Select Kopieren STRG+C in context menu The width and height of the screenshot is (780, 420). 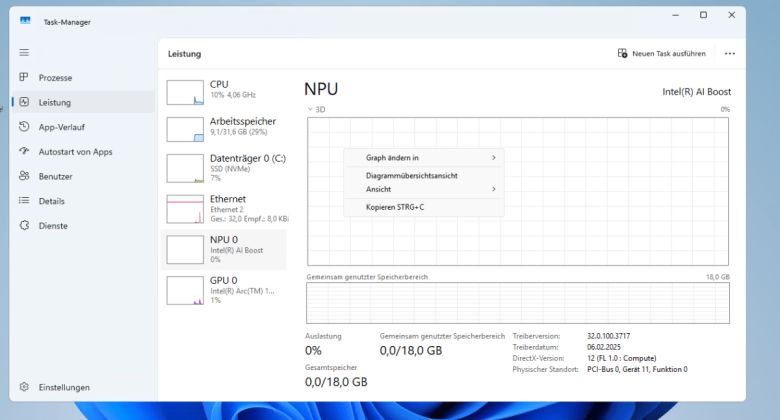pyautogui.click(x=395, y=207)
